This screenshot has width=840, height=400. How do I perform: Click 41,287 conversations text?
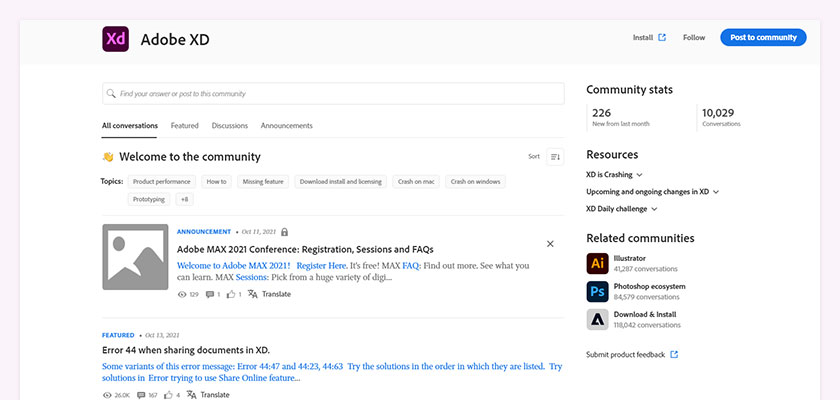tap(646, 269)
